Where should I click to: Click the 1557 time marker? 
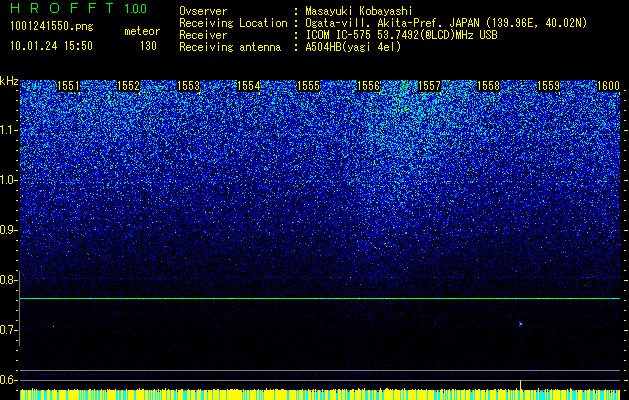tap(428, 86)
